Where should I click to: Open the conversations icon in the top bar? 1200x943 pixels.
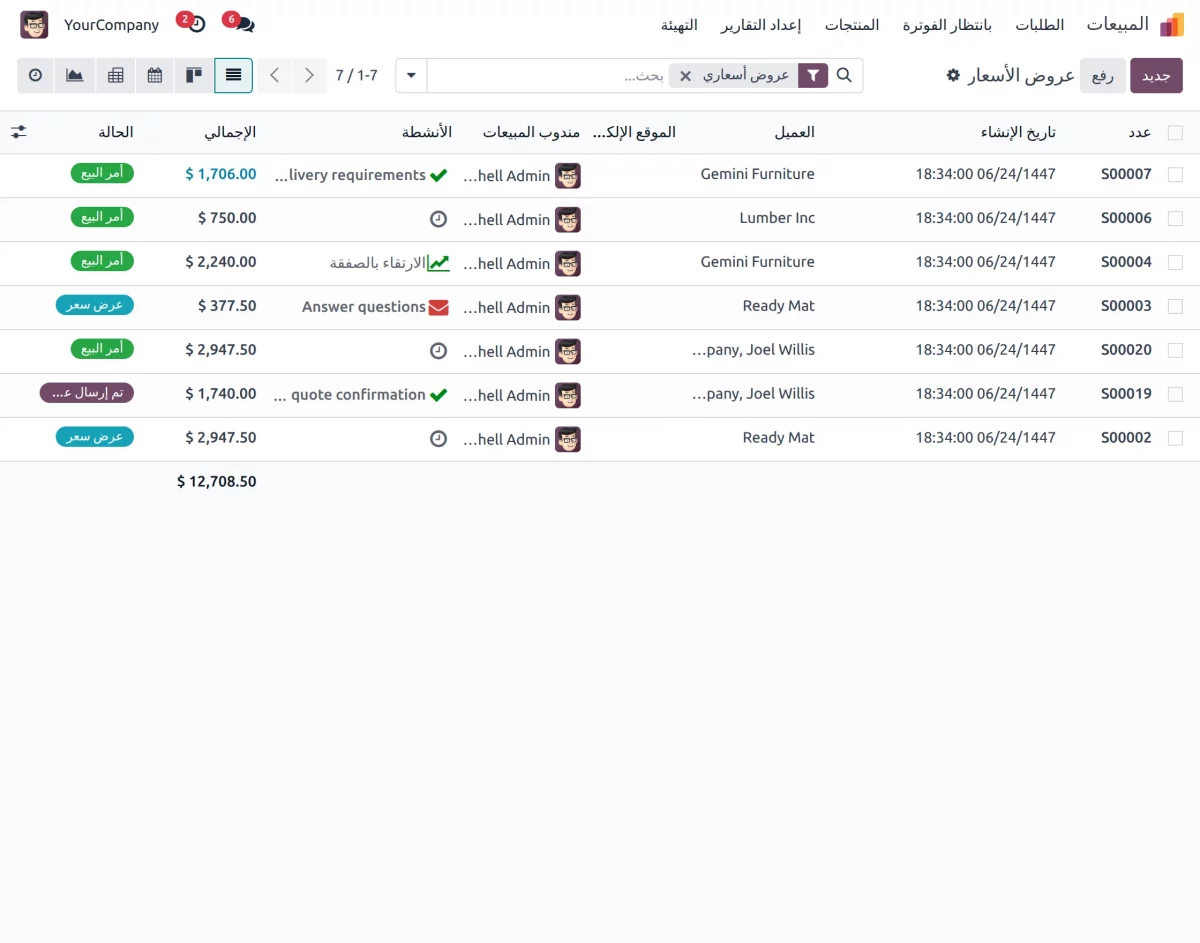(247, 24)
